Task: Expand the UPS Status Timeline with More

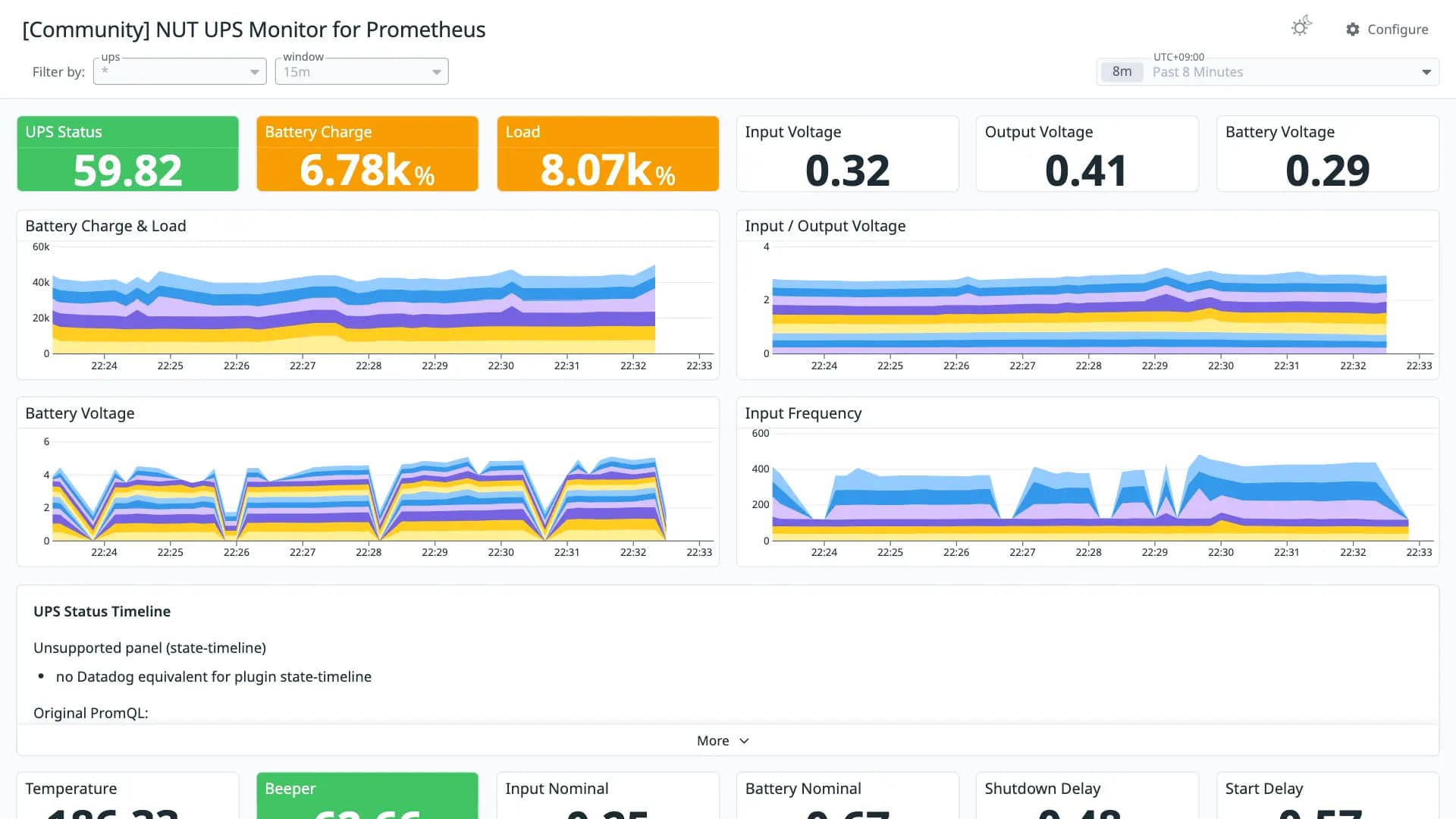Action: tap(723, 741)
